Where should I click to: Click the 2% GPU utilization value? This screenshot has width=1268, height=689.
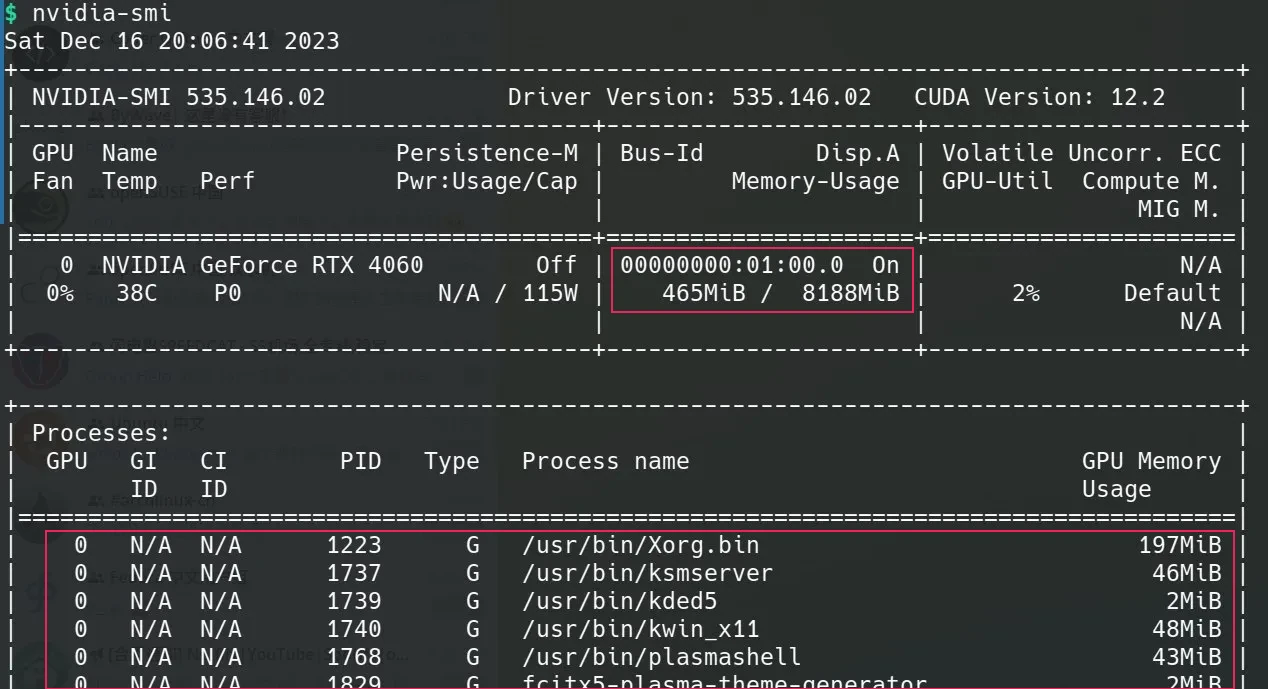(1025, 293)
